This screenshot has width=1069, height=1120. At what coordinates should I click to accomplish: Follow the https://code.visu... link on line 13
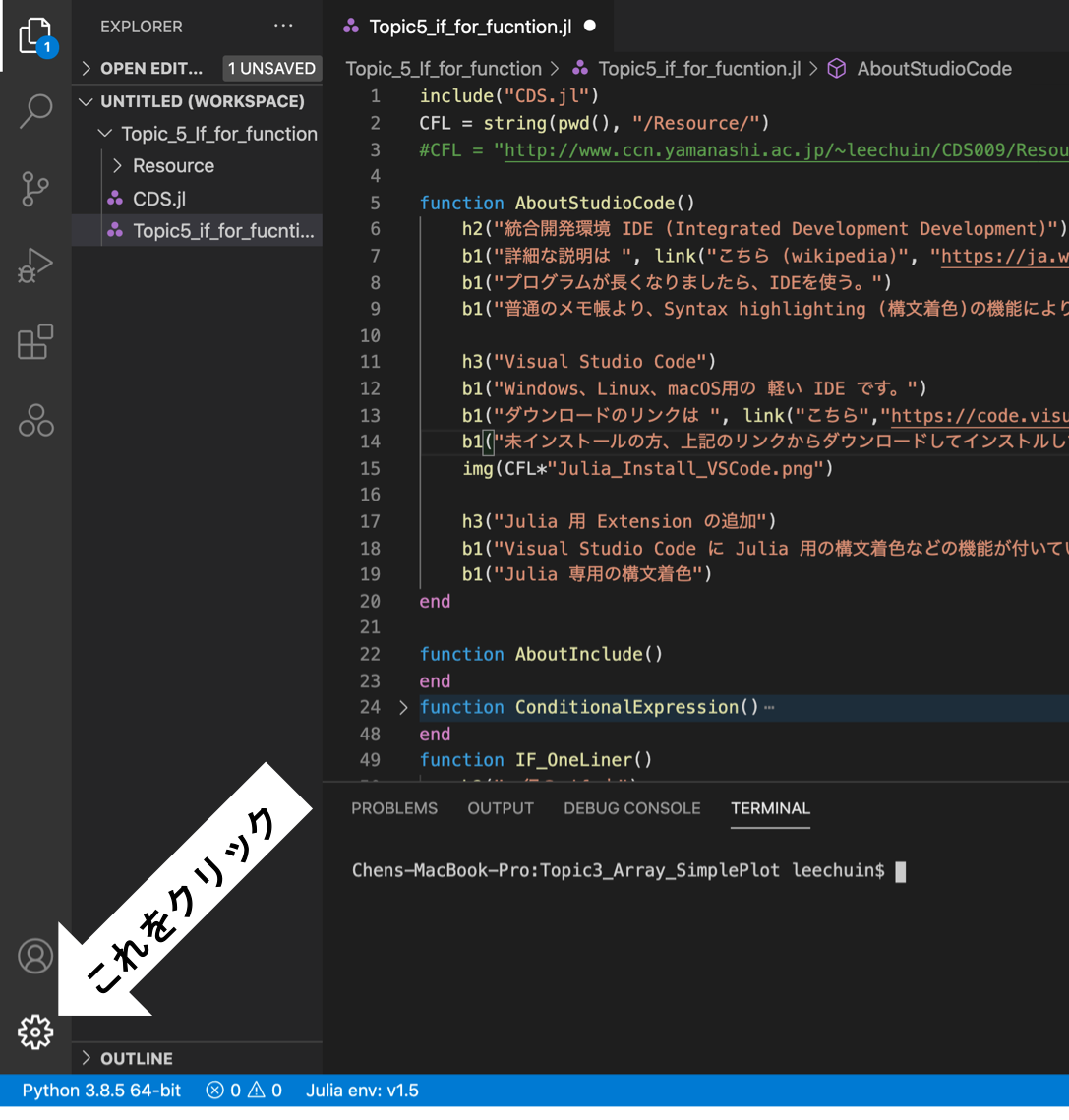coord(980,416)
